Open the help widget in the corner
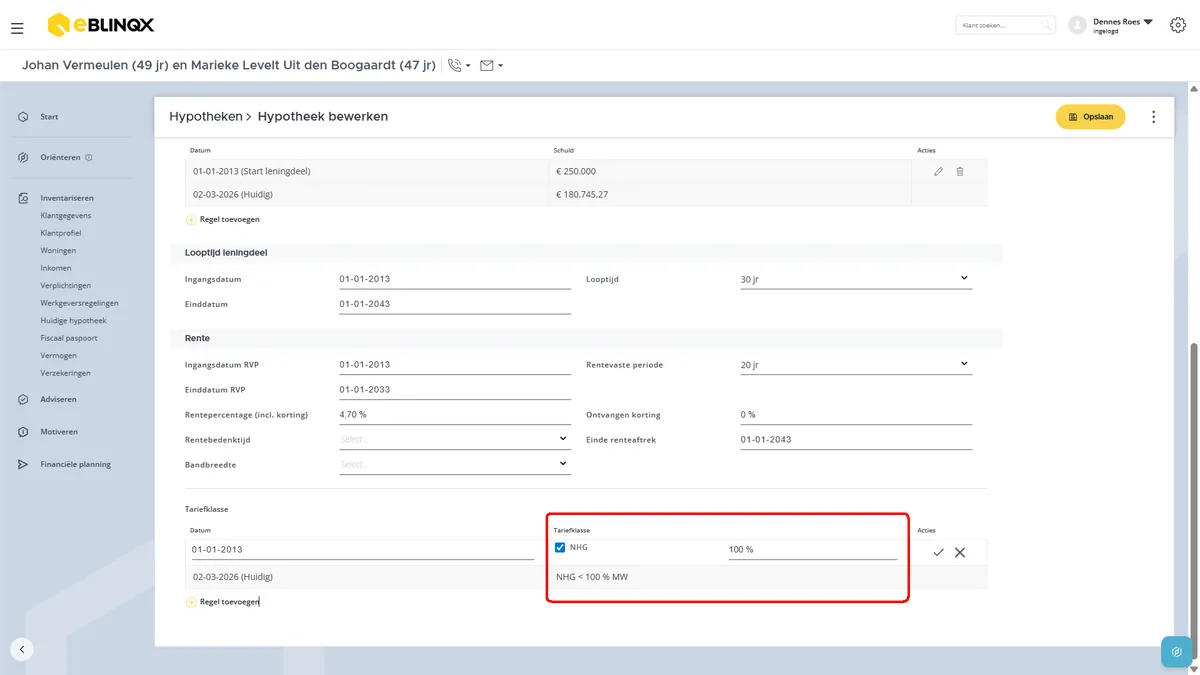This screenshot has height=675, width=1200. click(1177, 651)
